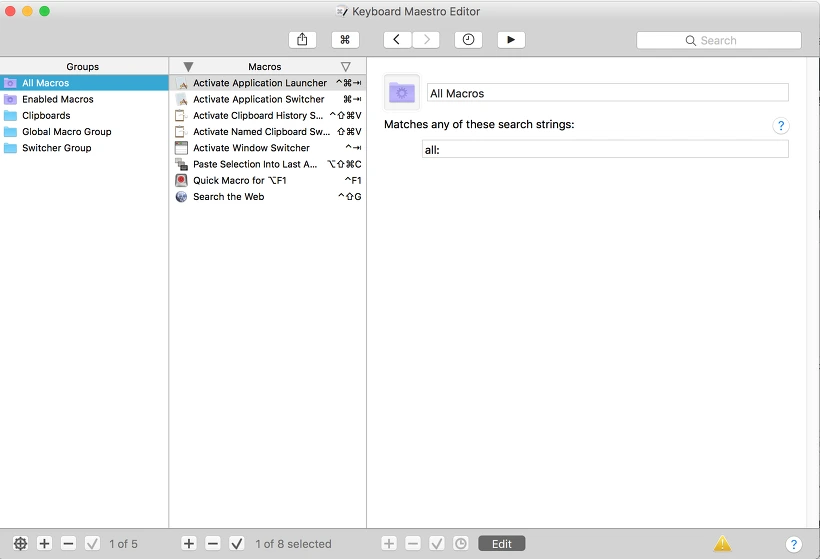Click the ⌃⇧G shortcut in Search the Web row
The image size is (820, 559).
click(350, 197)
